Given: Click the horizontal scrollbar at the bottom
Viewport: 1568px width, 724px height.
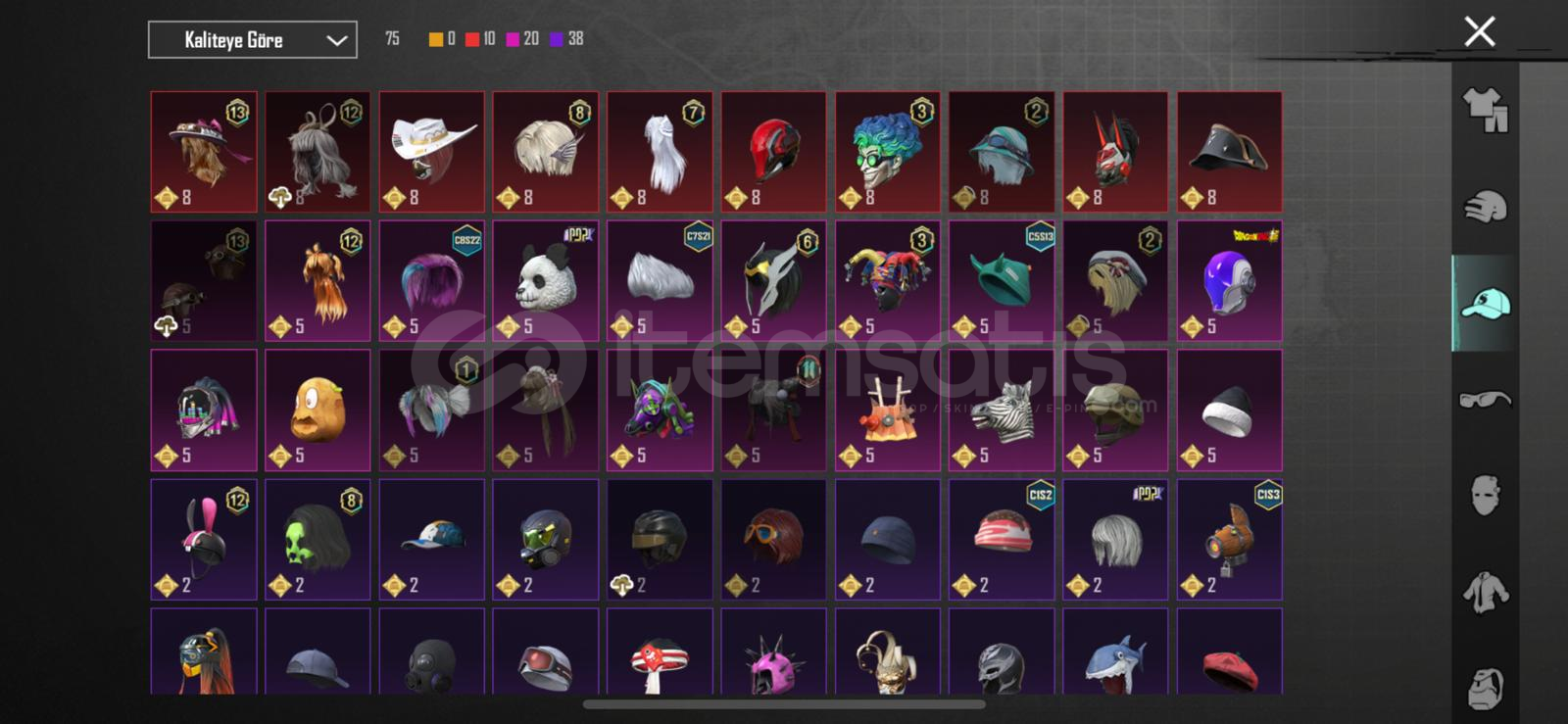Looking at the screenshot, I should click(784, 704).
